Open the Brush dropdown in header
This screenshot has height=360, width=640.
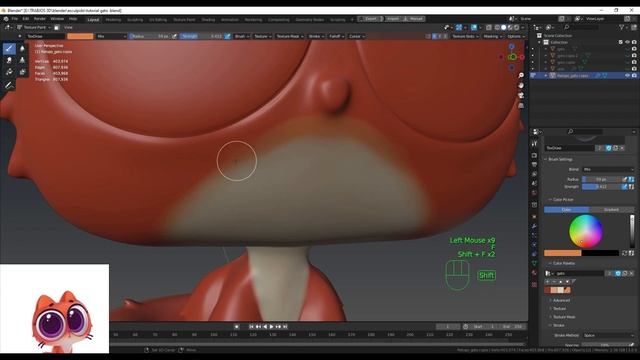click(x=242, y=36)
